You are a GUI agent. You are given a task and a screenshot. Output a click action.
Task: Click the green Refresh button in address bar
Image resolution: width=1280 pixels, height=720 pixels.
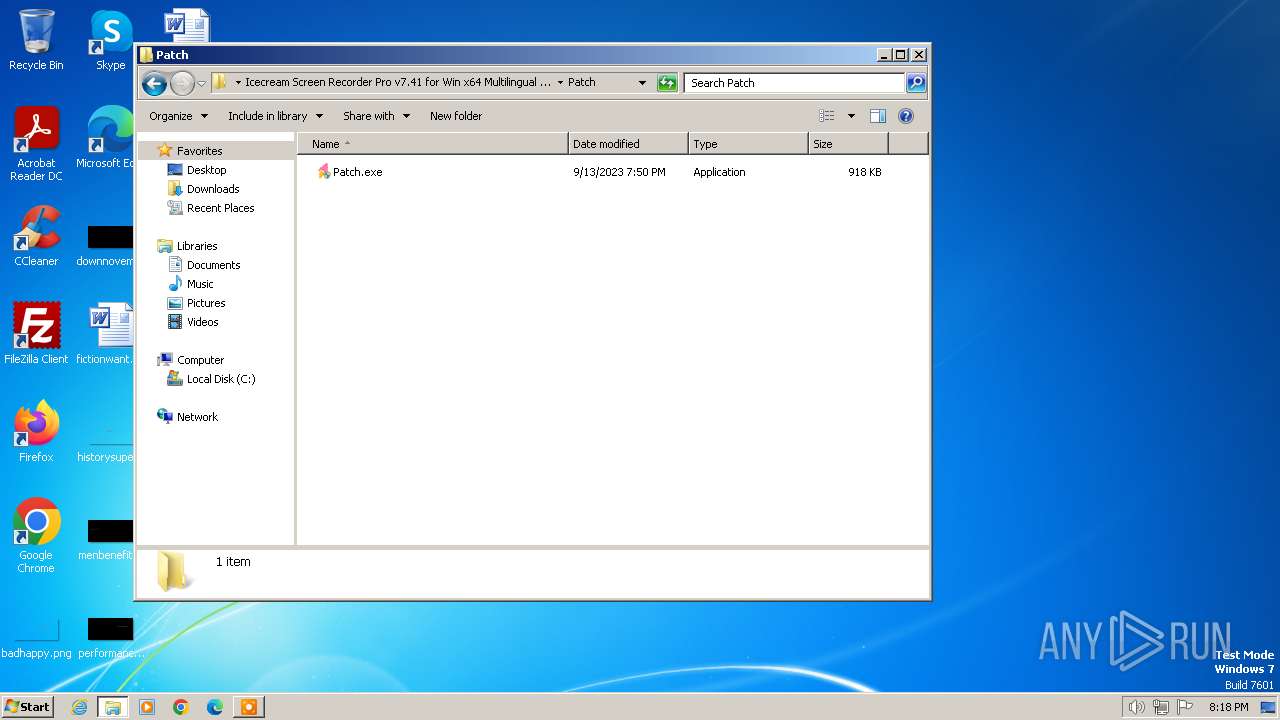(667, 83)
